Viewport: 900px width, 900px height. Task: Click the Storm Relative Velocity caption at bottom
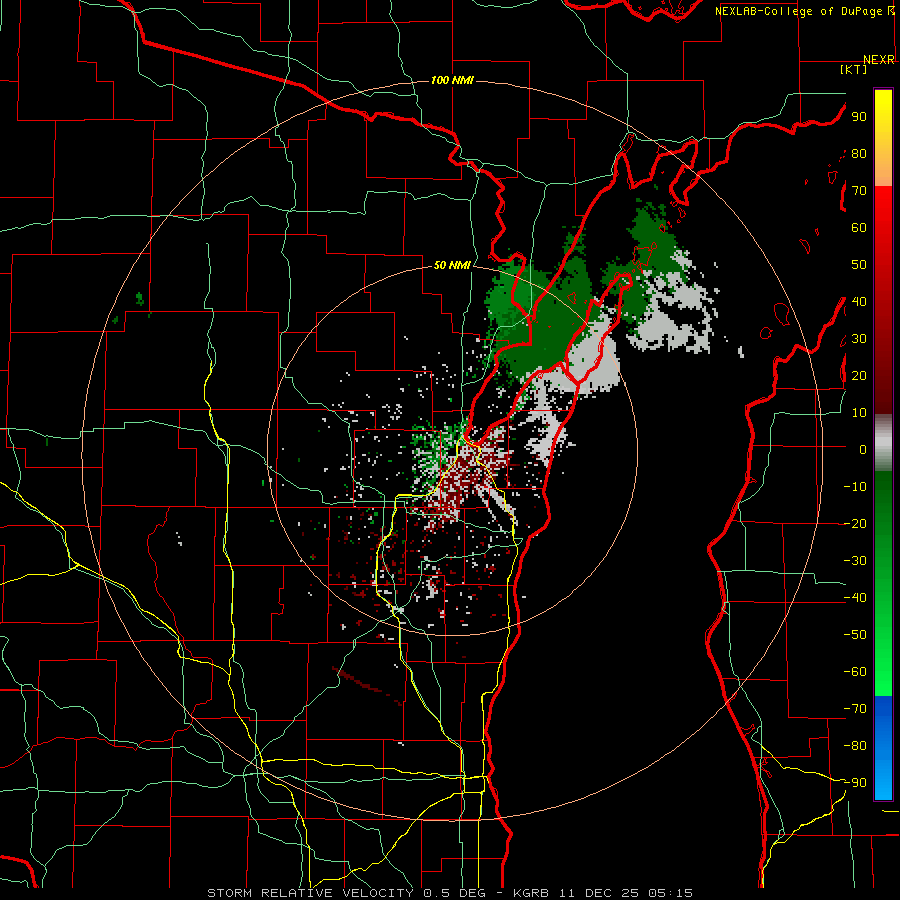click(x=450, y=893)
